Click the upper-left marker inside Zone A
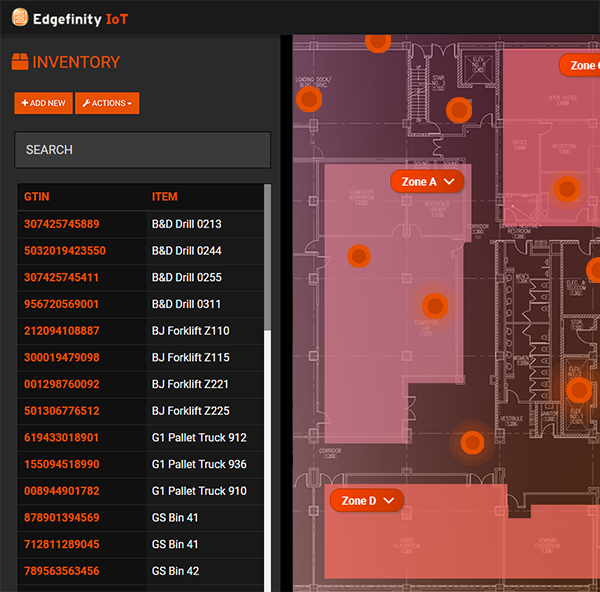 [359, 256]
